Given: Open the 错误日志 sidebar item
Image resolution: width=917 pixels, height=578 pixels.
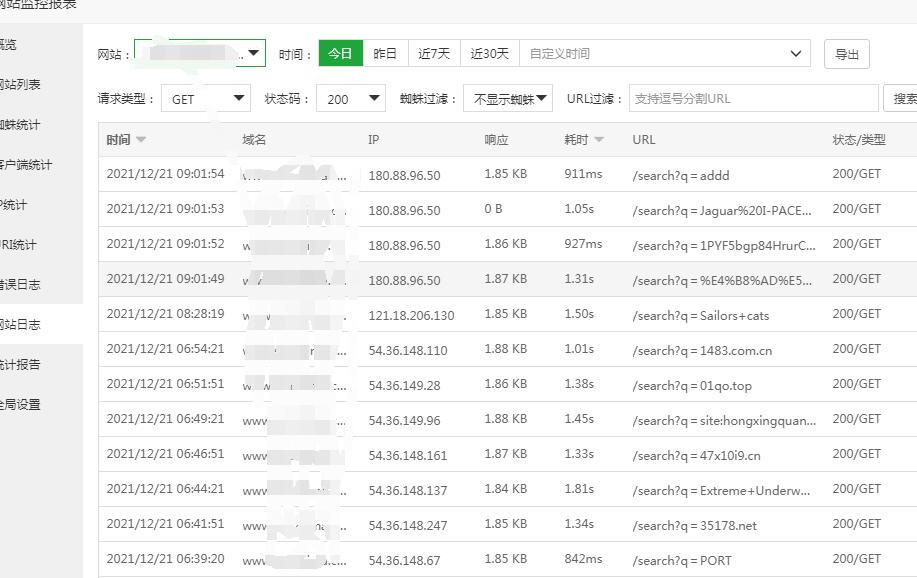Looking at the screenshot, I should [x=20, y=284].
